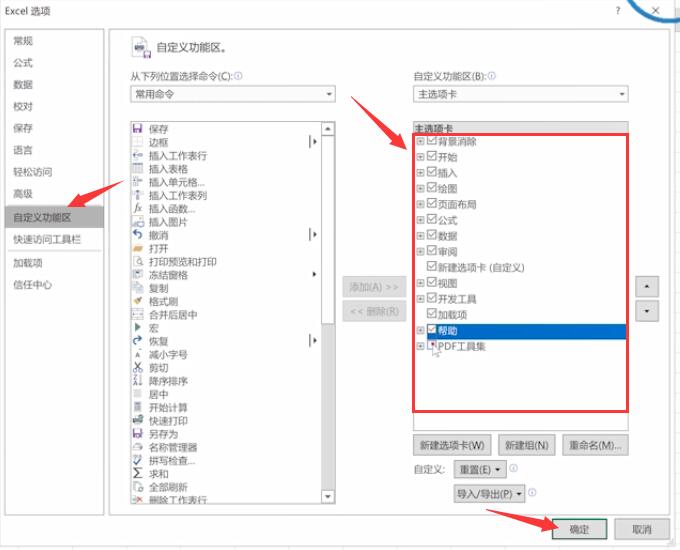
Task: Select the Quick Print (快速打印) icon
Action: pyautogui.click(x=137, y=420)
